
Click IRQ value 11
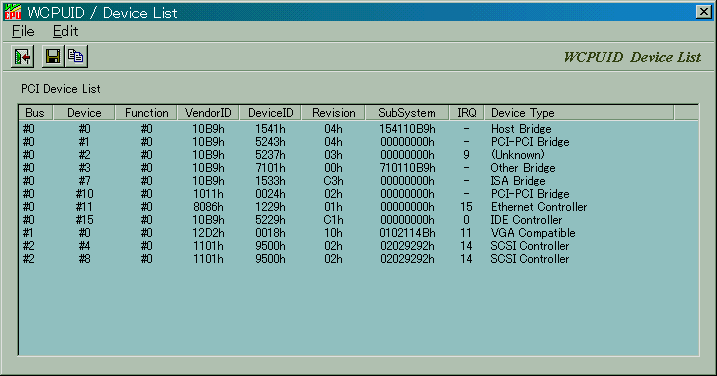tap(466, 233)
